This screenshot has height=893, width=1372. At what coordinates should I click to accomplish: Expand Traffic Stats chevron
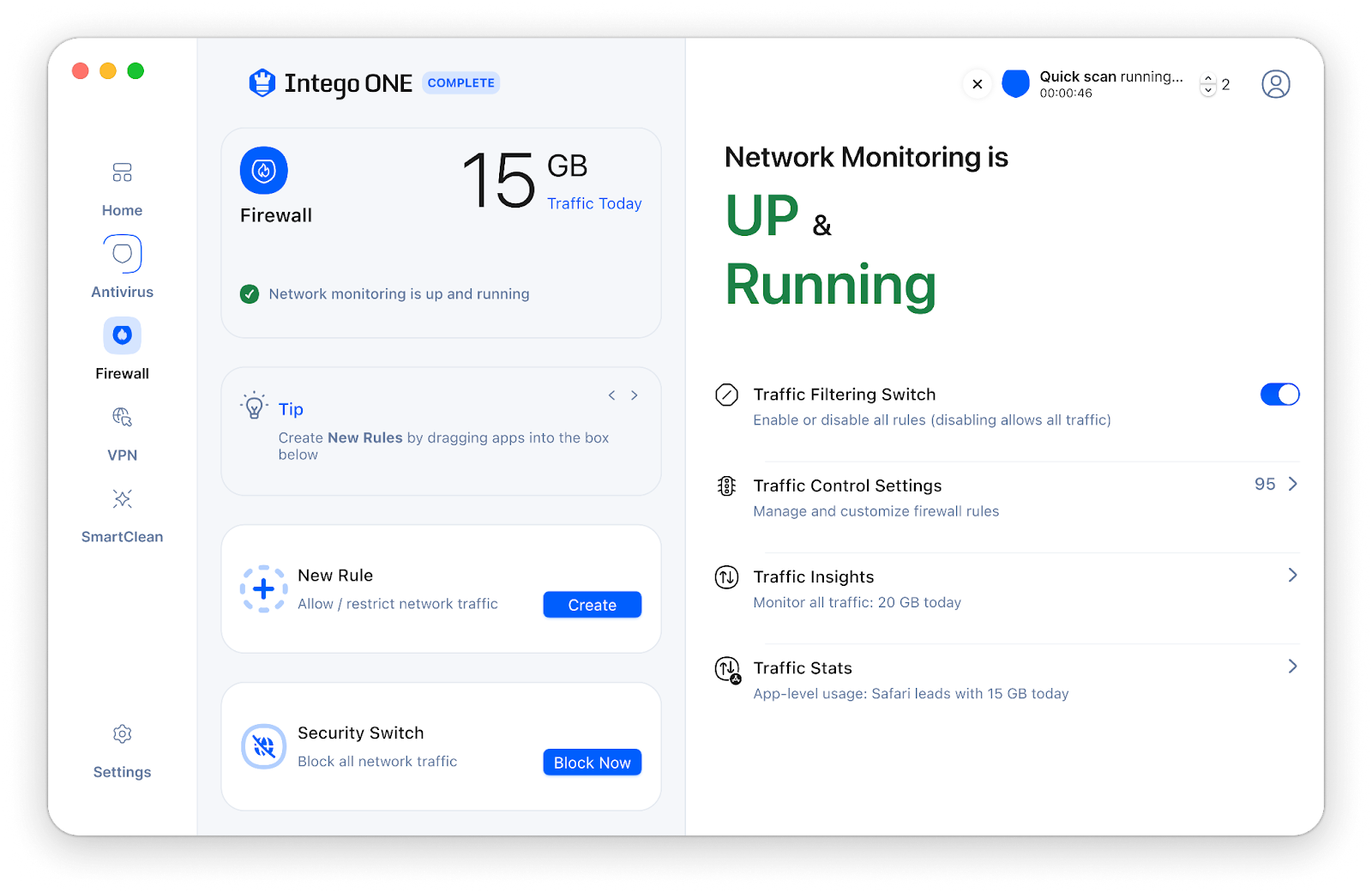(x=1293, y=667)
